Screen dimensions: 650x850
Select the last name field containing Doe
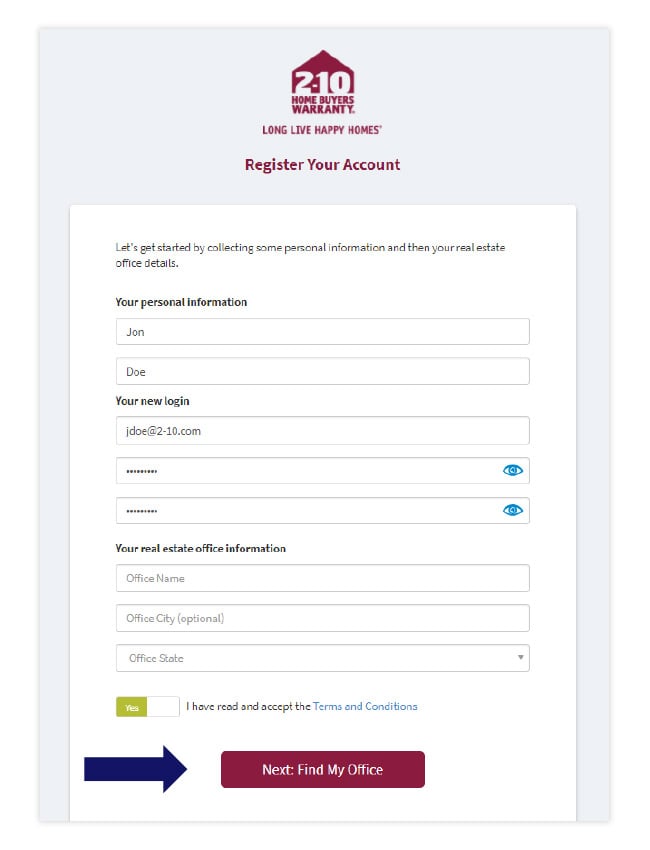point(322,372)
